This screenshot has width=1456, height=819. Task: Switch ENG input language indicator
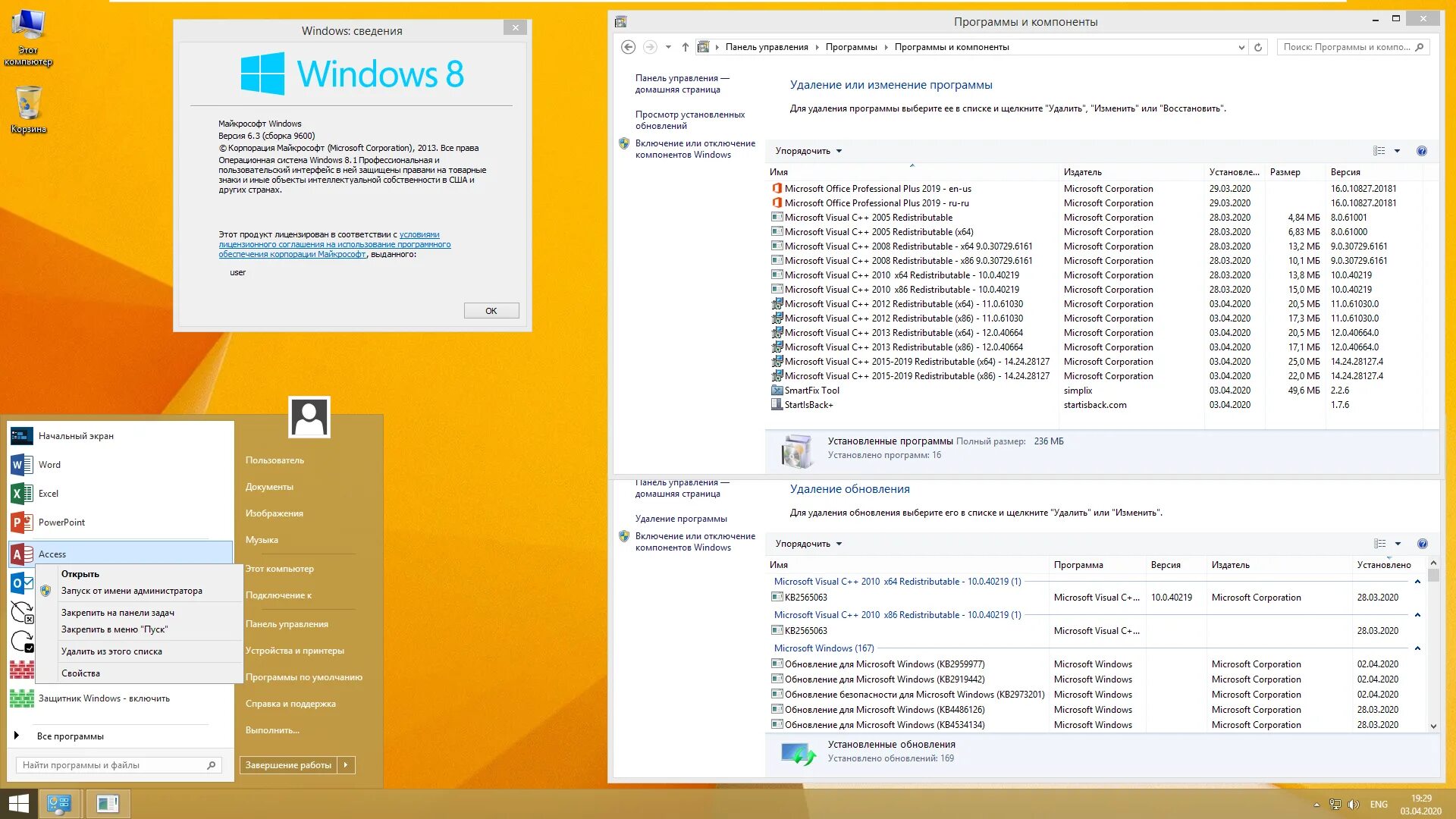click(1379, 805)
